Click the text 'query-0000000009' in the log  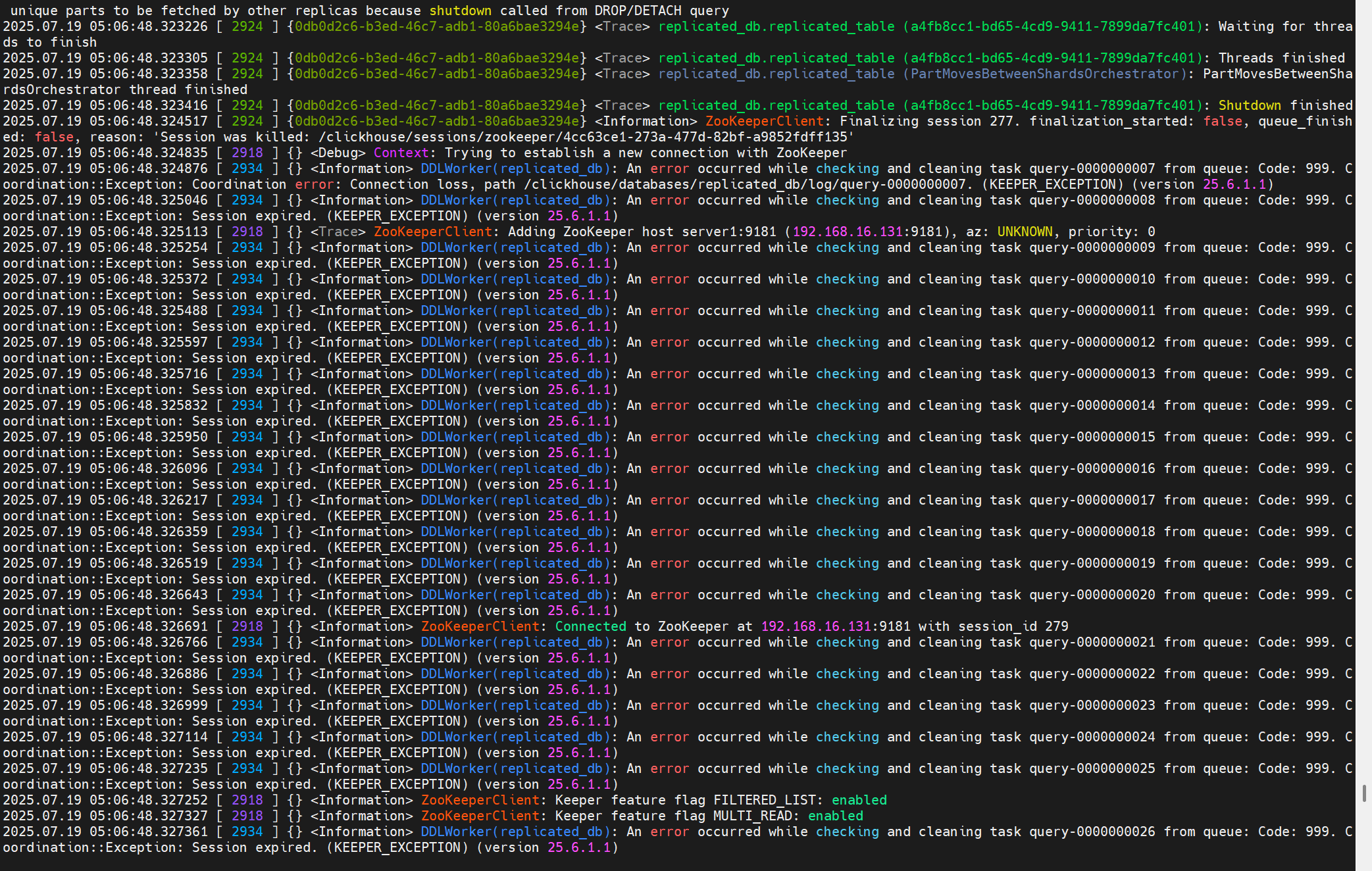coord(1092,247)
